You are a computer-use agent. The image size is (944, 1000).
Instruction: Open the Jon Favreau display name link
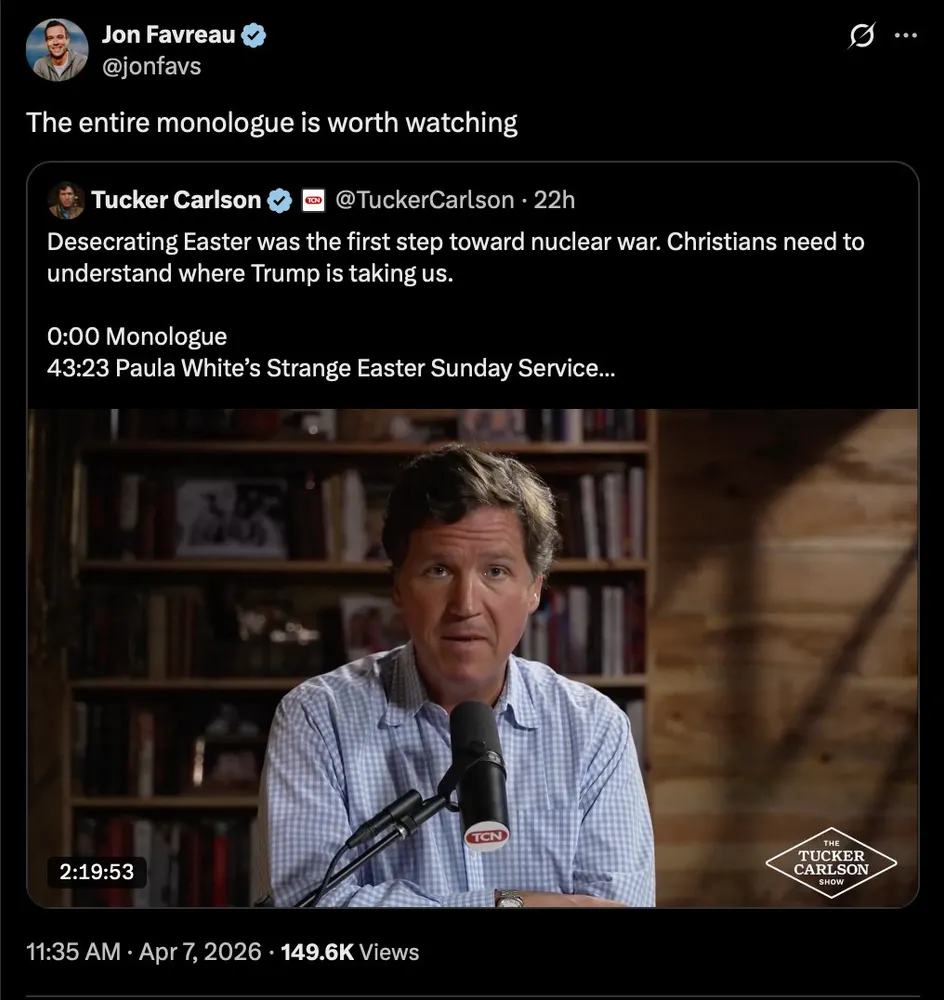pos(168,36)
